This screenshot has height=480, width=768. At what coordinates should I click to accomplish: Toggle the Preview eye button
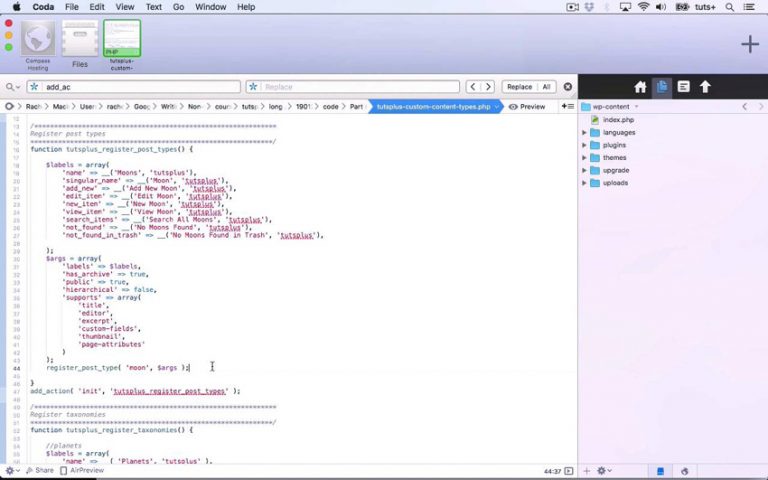click(527, 106)
